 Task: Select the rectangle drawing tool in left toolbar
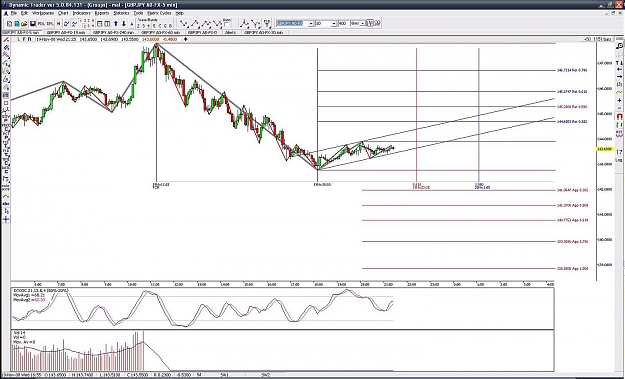6,102
